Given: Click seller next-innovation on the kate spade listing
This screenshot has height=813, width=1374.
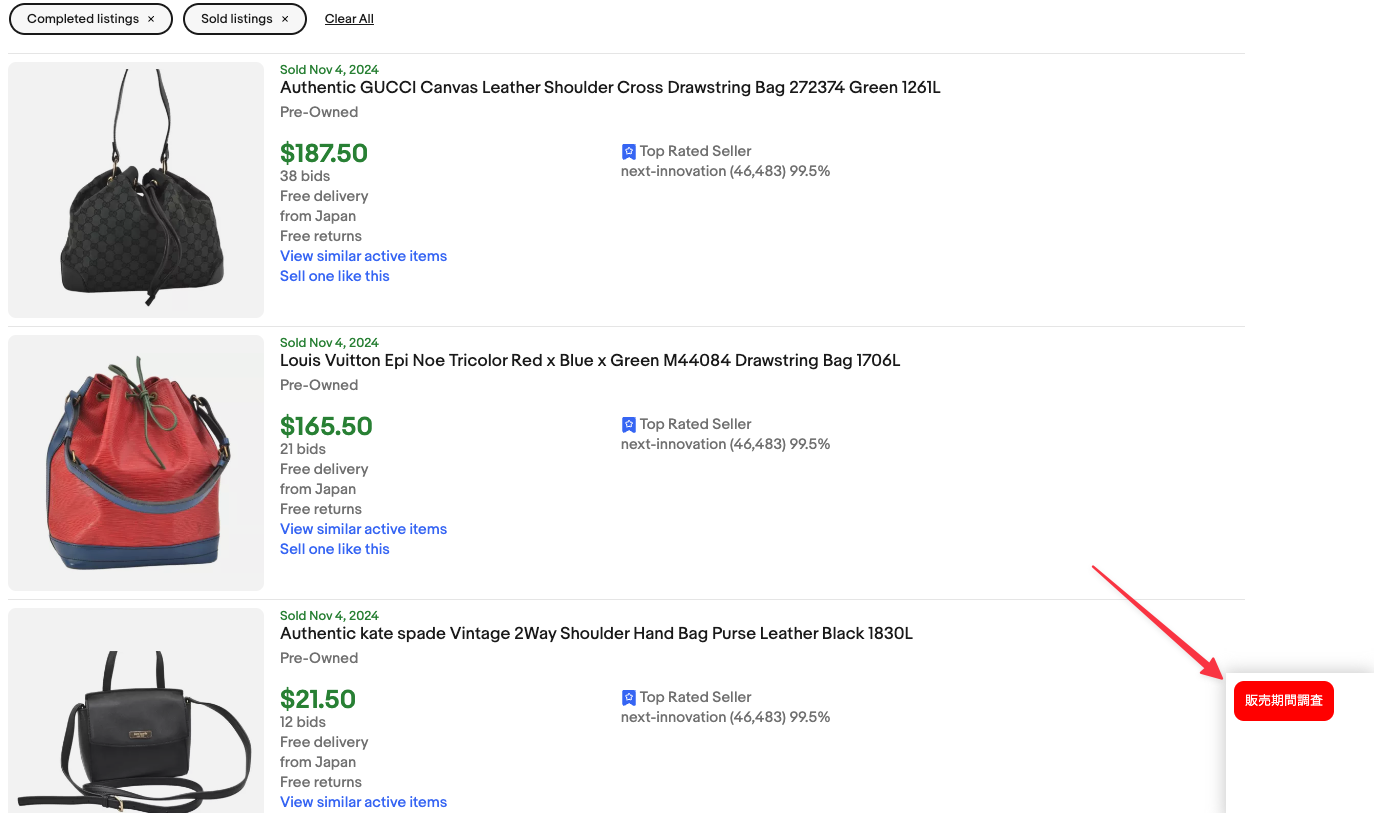Looking at the screenshot, I should point(725,717).
